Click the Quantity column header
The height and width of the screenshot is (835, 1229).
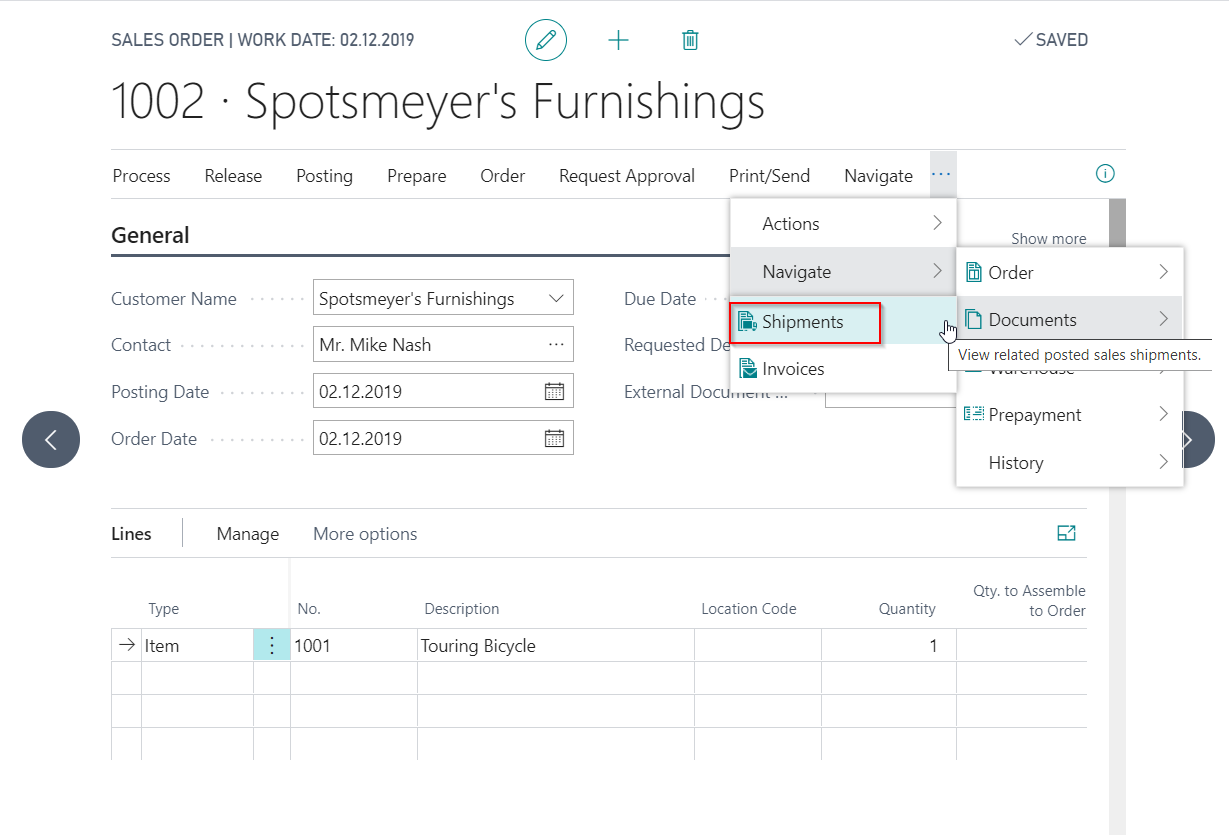click(907, 609)
